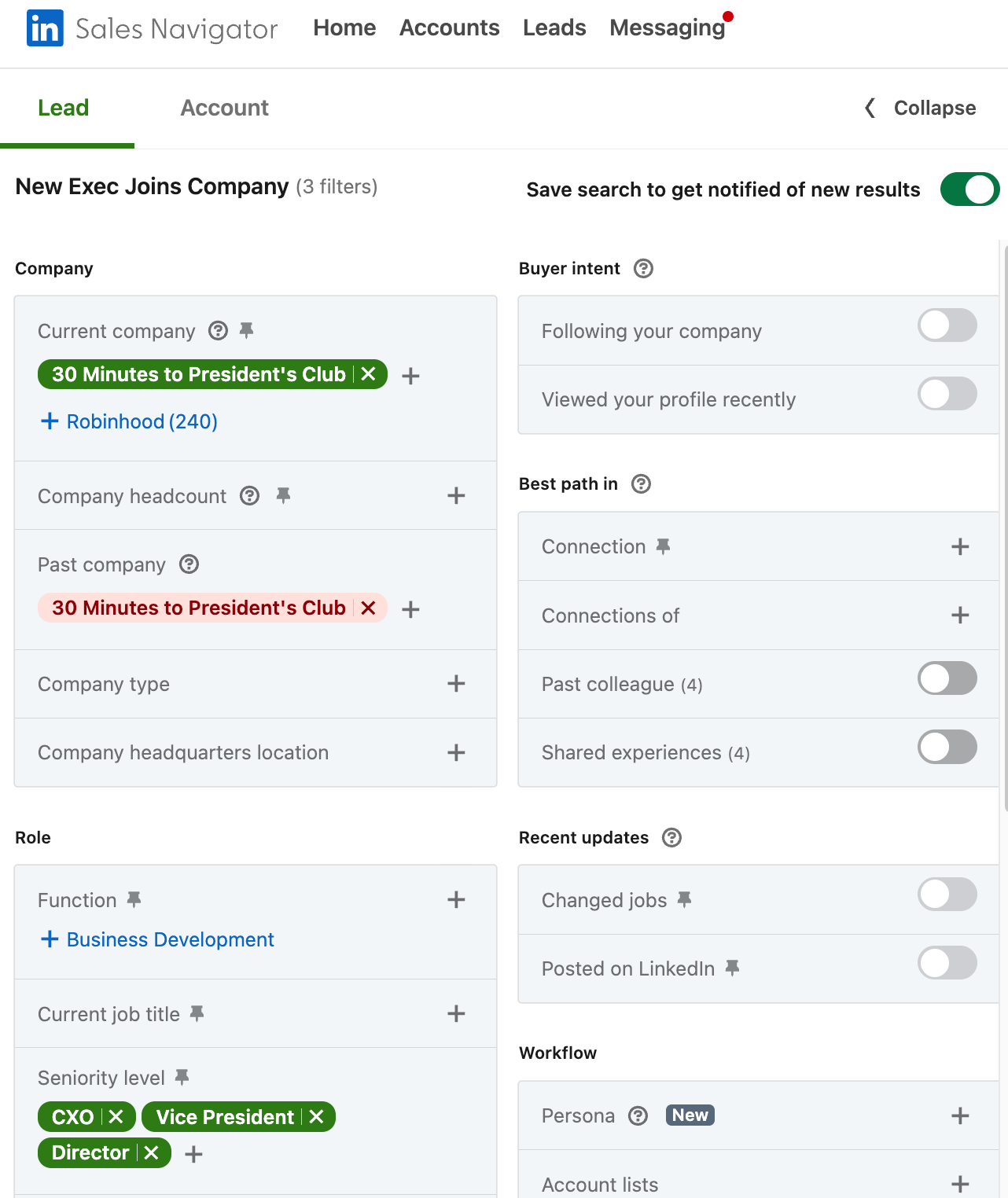Remove 30 Minutes to President's Club current company

click(368, 374)
